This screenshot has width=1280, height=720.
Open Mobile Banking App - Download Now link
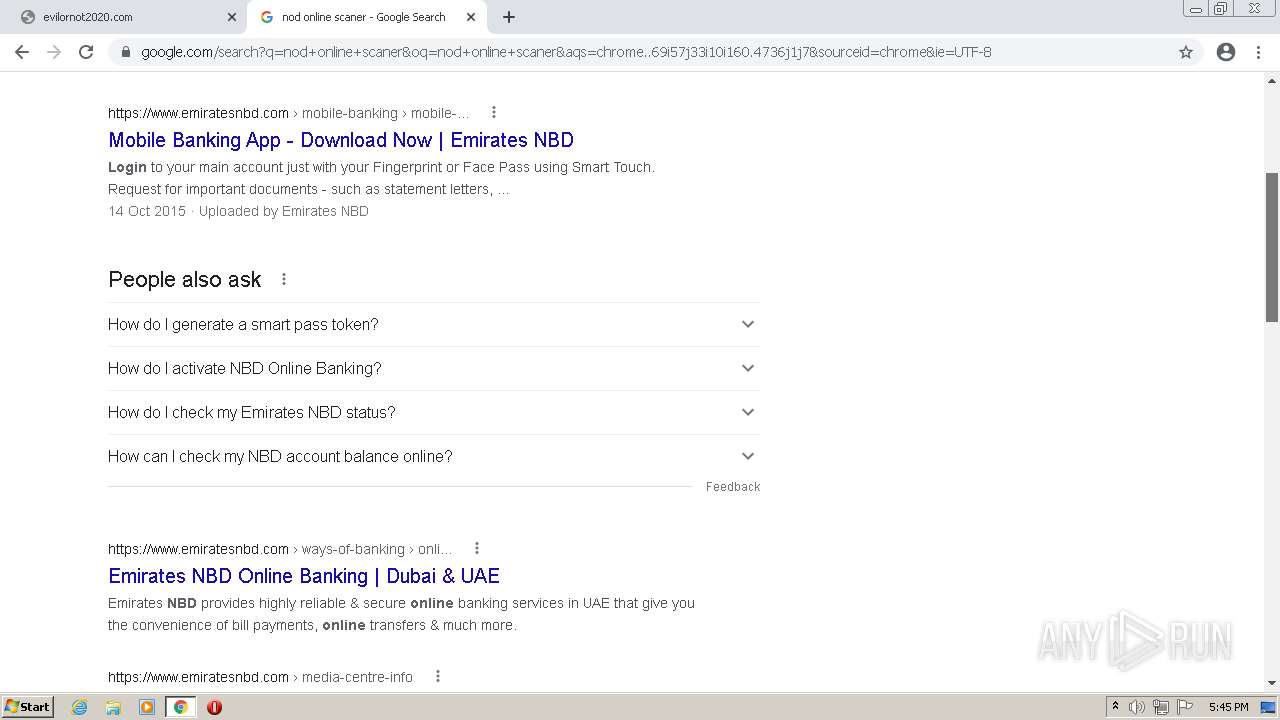click(341, 140)
